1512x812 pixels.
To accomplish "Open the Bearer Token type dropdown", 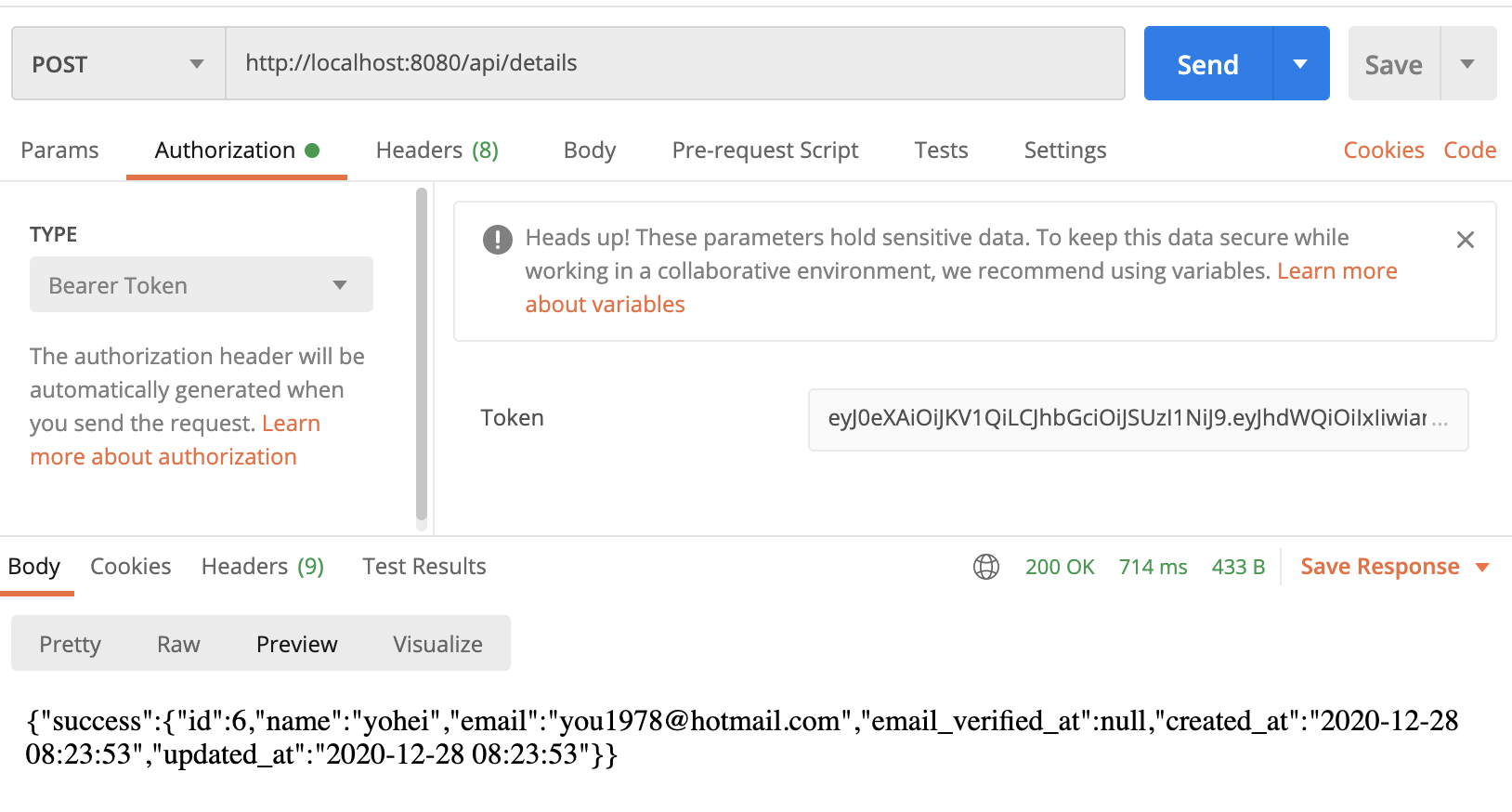I will [202, 285].
